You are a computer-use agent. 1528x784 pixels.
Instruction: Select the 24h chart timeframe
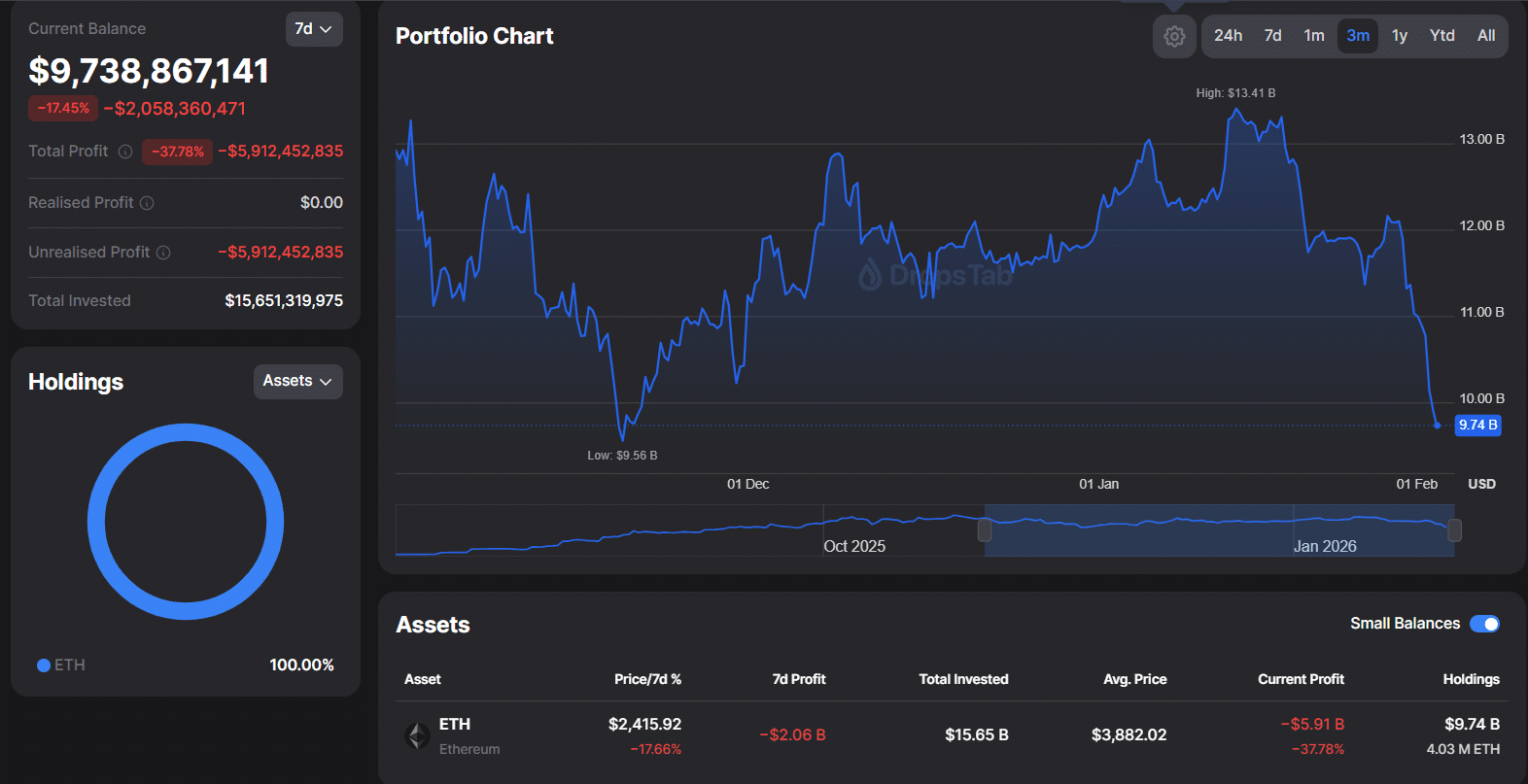pos(1228,36)
